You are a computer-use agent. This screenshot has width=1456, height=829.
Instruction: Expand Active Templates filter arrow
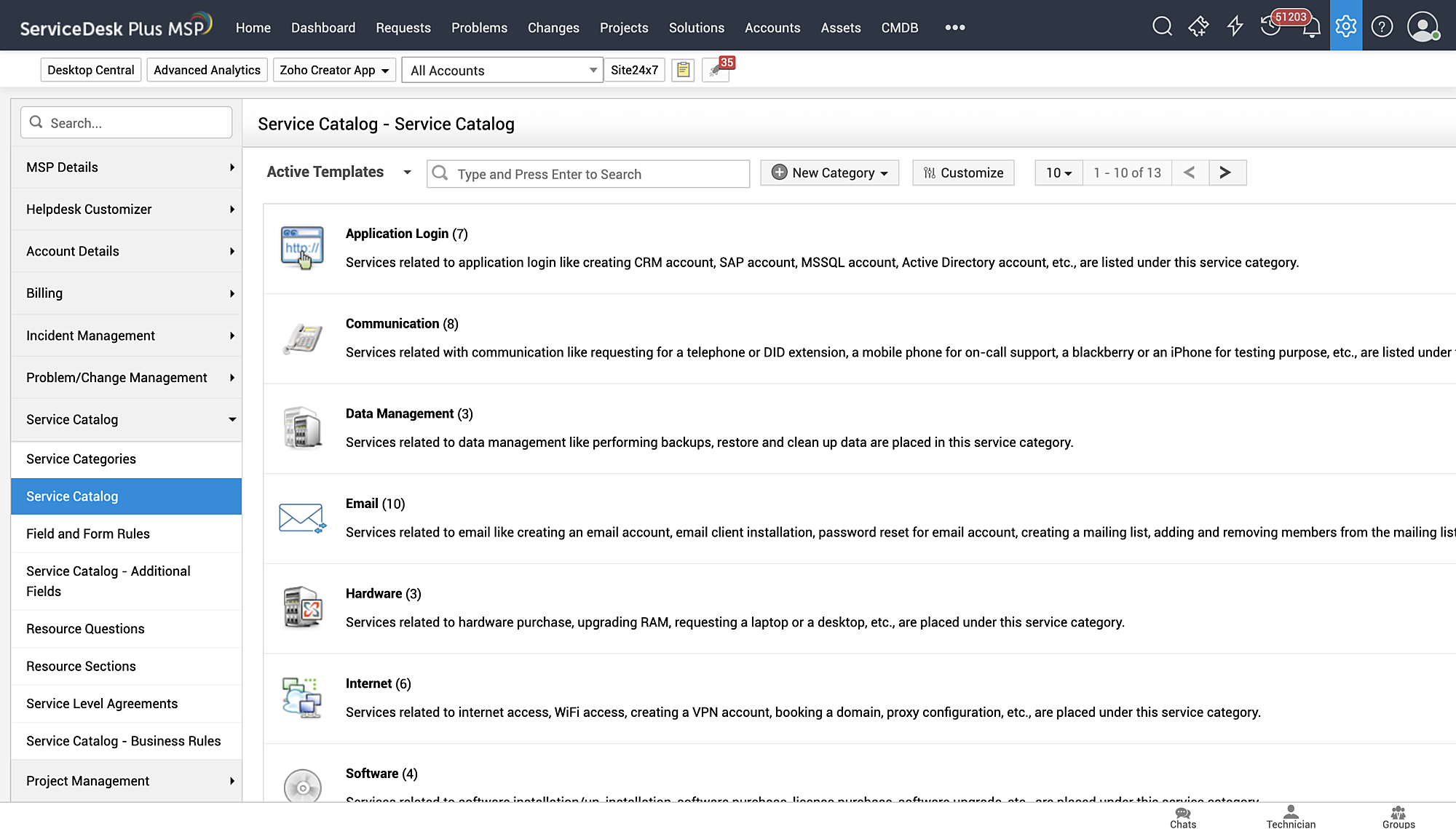(x=407, y=172)
